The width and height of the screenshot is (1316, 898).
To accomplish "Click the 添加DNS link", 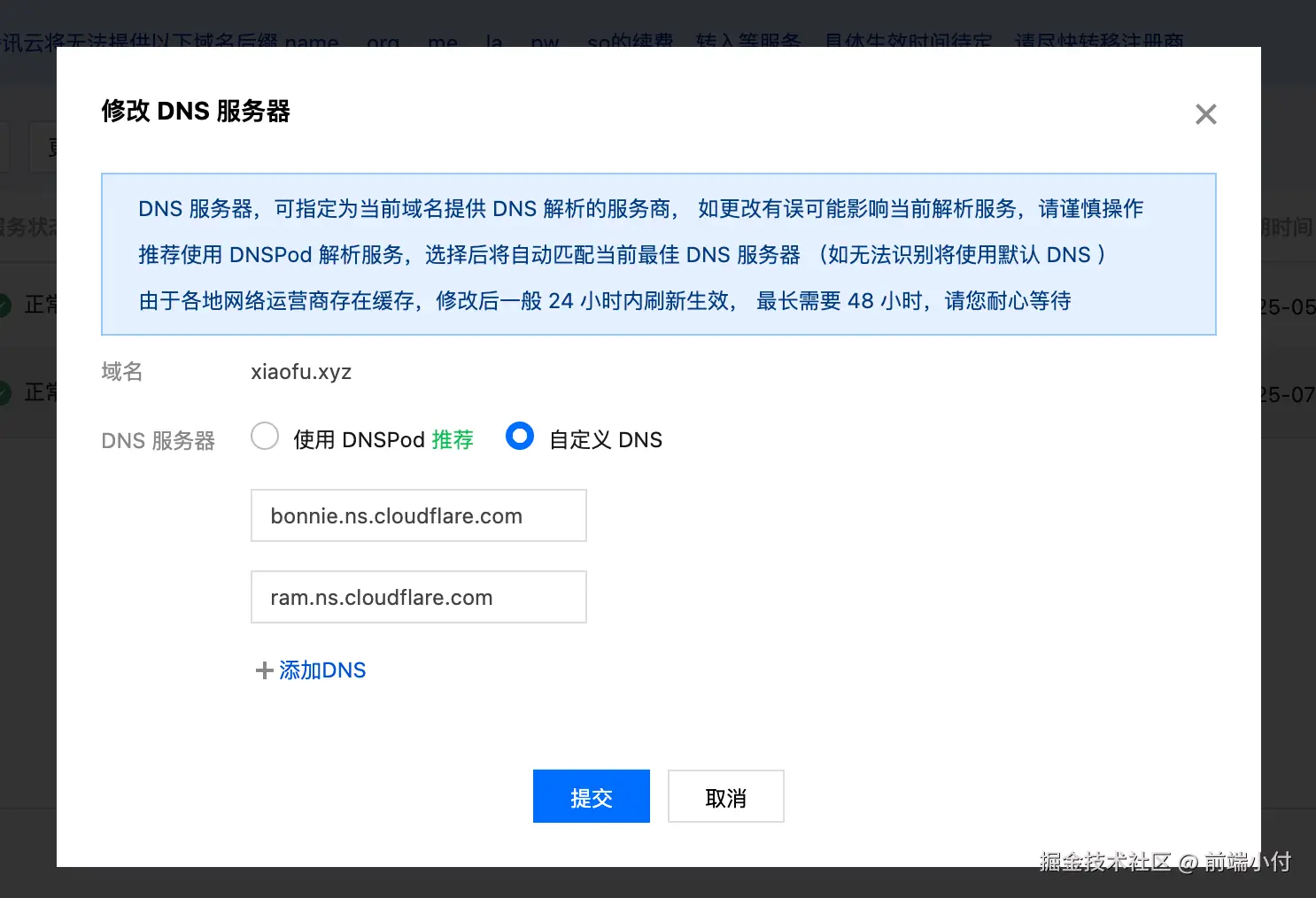I will 321,670.
